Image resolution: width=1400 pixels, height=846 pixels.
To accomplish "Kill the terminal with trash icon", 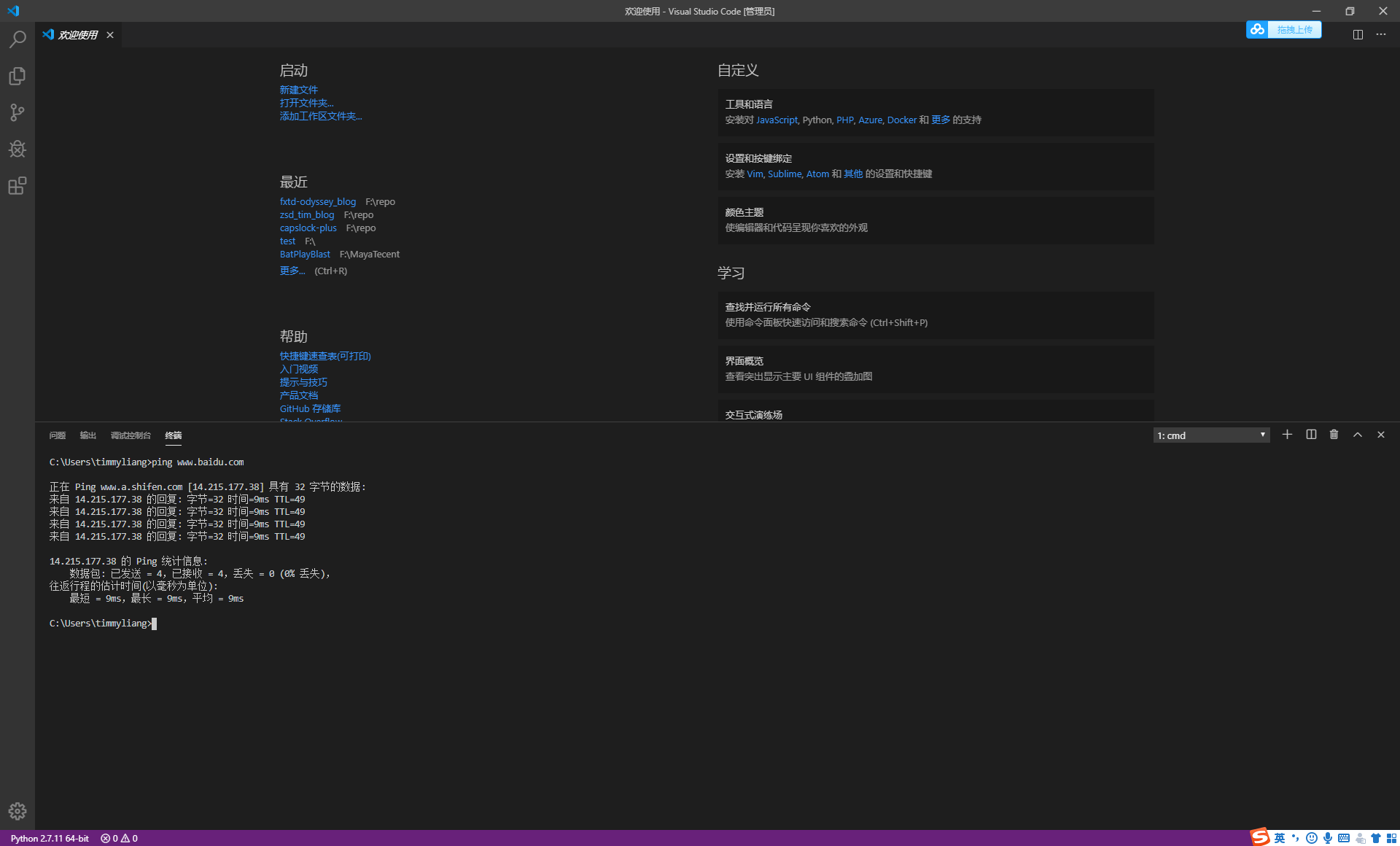I will (x=1334, y=435).
